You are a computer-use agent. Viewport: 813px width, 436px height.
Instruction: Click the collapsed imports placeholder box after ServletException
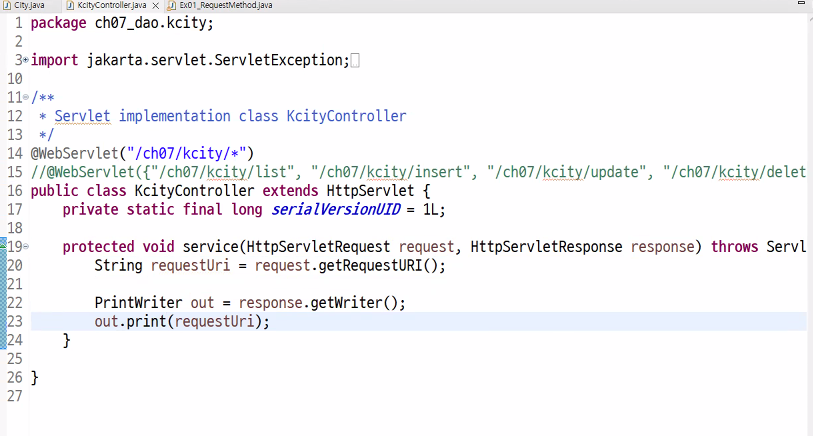coord(355,61)
